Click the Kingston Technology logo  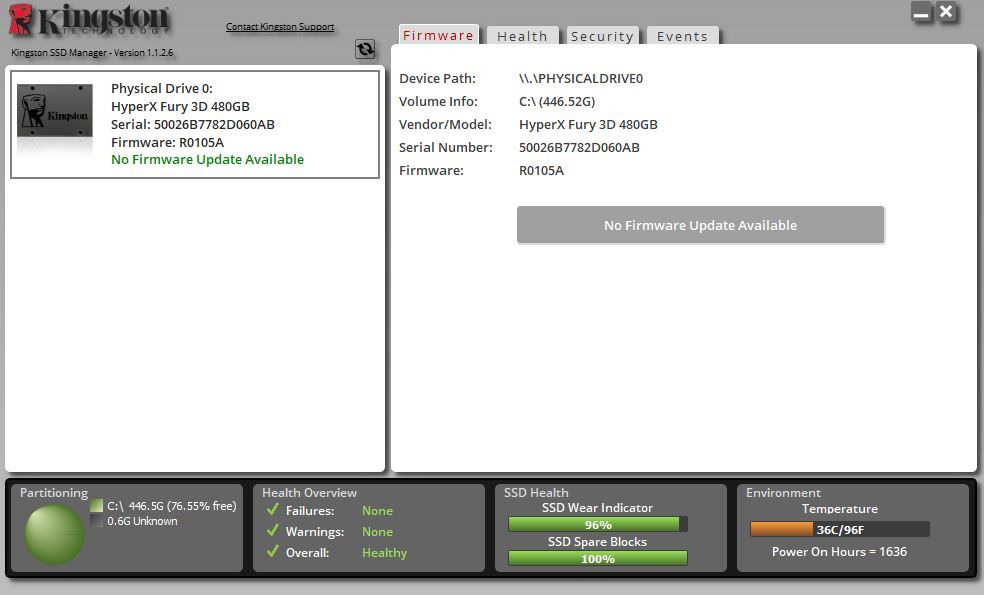coord(89,19)
